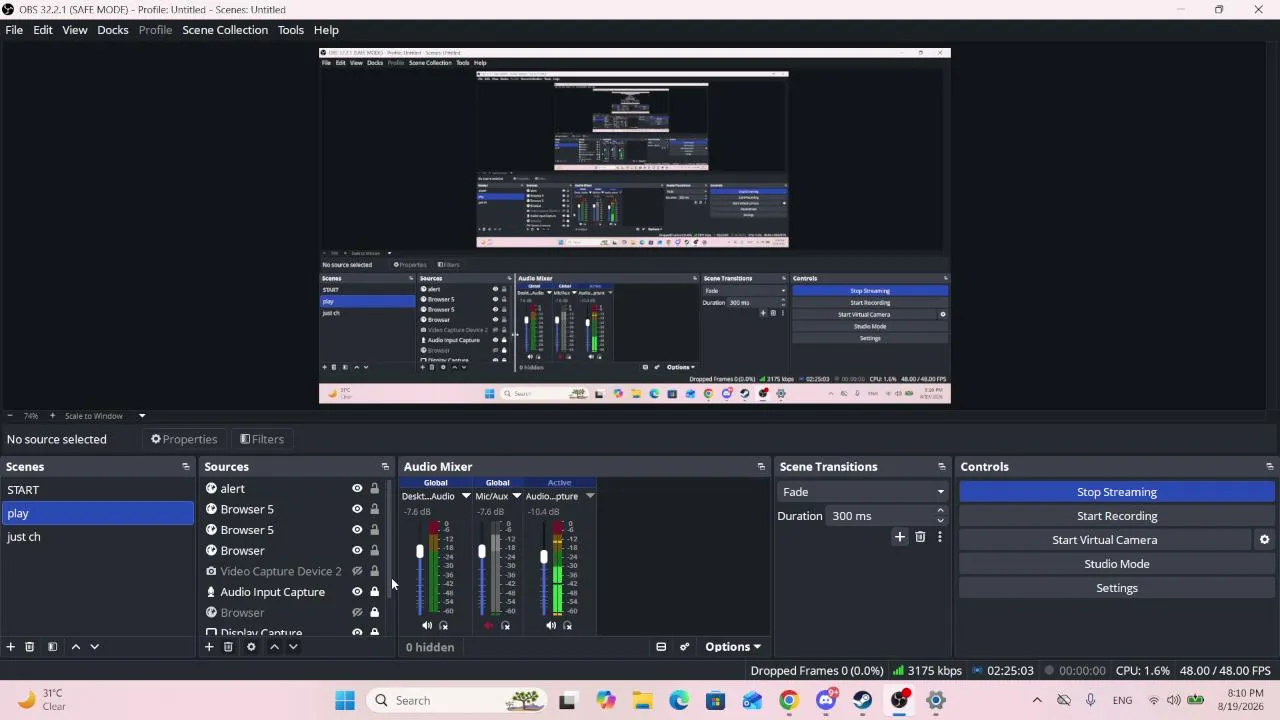Screen dimensions: 1280x720
Task: Open the Filters button above Sources
Action: [262, 439]
